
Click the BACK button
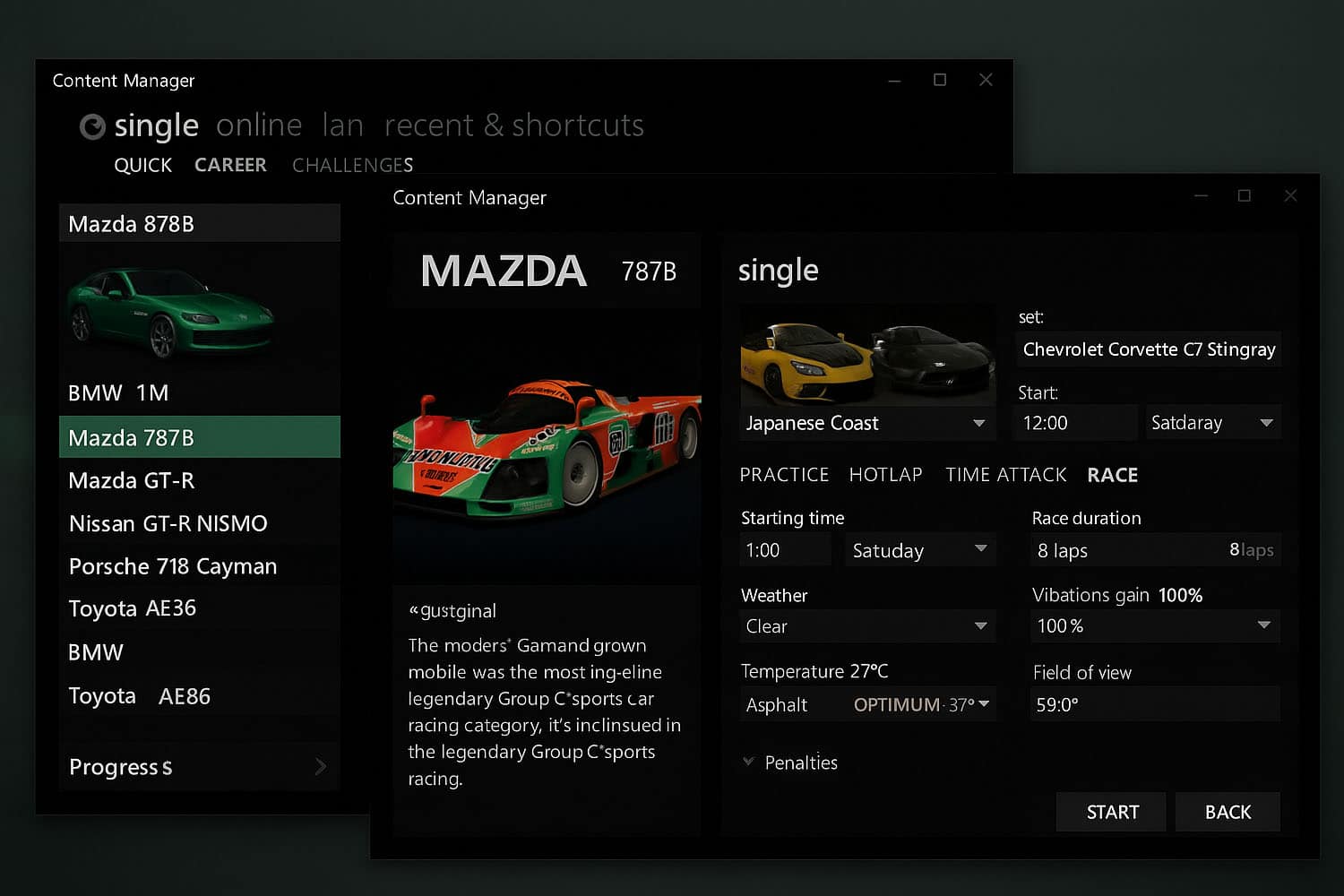pyautogui.click(x=1228, y=812)
